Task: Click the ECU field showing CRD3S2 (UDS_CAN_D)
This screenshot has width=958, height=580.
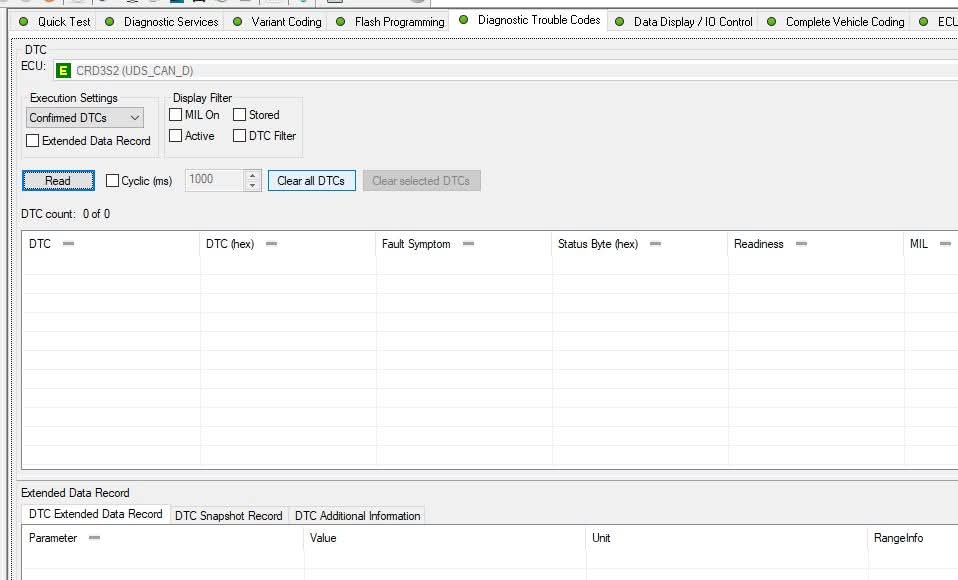Action: (506, 71)
